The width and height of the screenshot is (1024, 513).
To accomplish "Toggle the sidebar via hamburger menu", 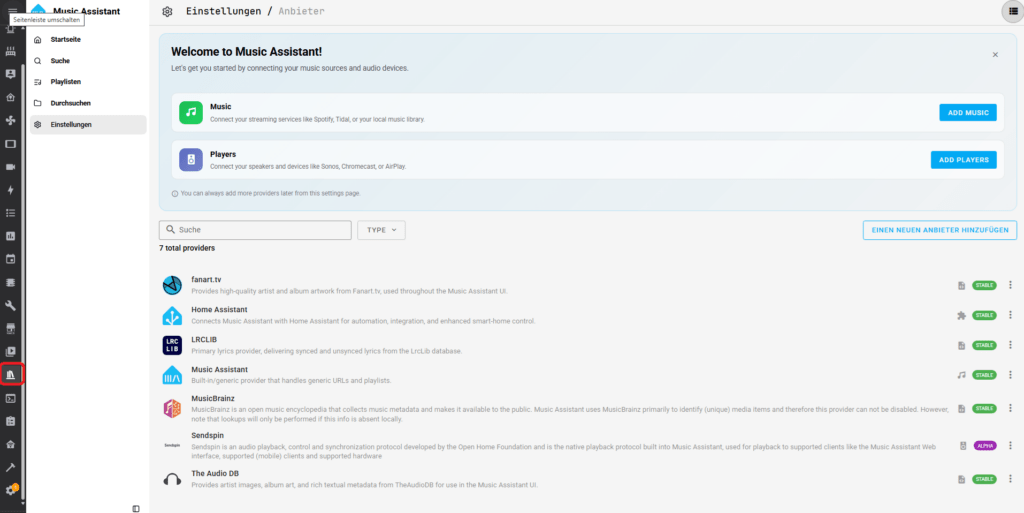I will (x=12, y=10).
